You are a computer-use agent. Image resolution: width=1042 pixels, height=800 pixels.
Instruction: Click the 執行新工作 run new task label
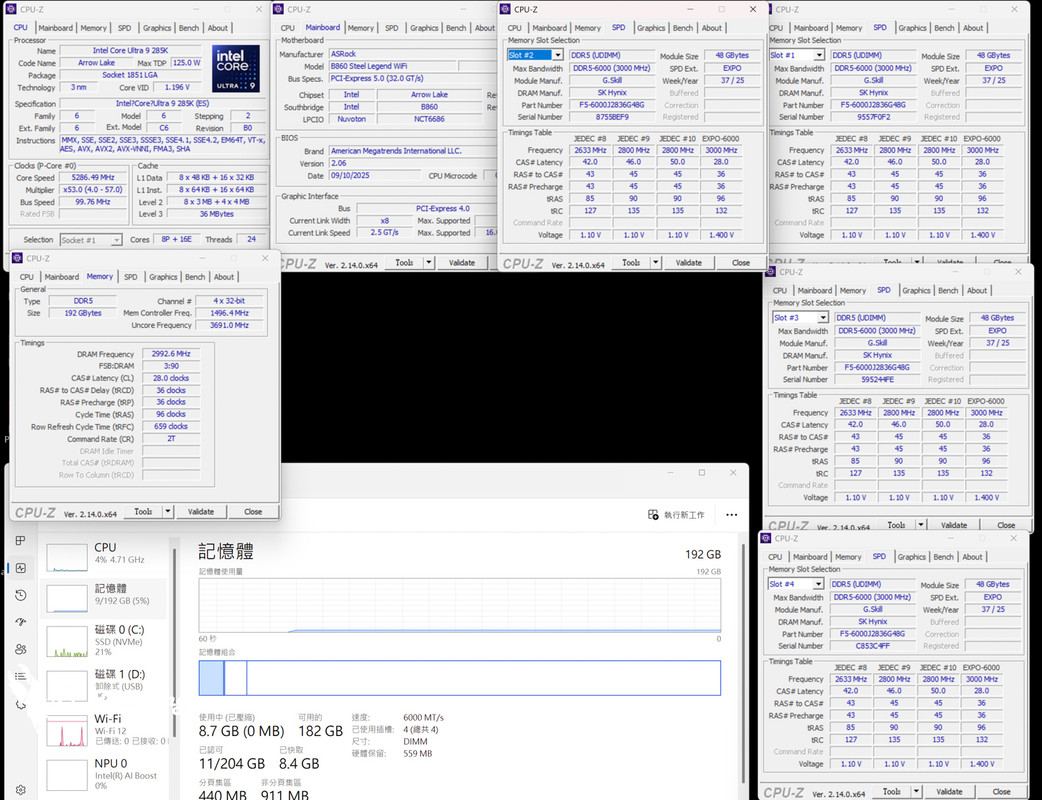pos(684,515)
